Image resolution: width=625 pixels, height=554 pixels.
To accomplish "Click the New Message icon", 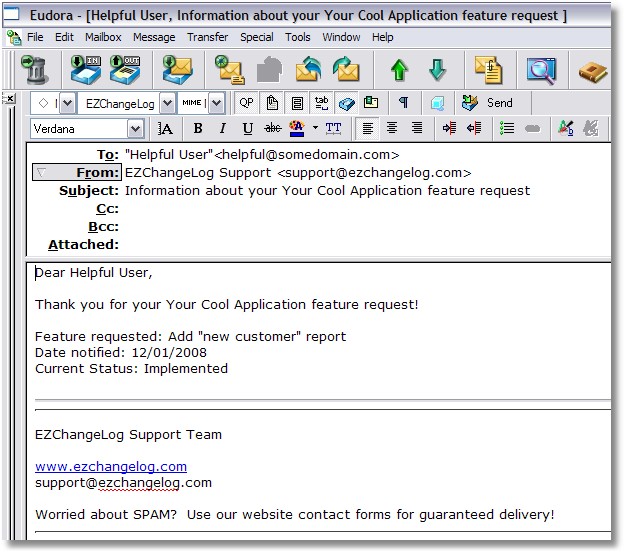I will point(230,70).
